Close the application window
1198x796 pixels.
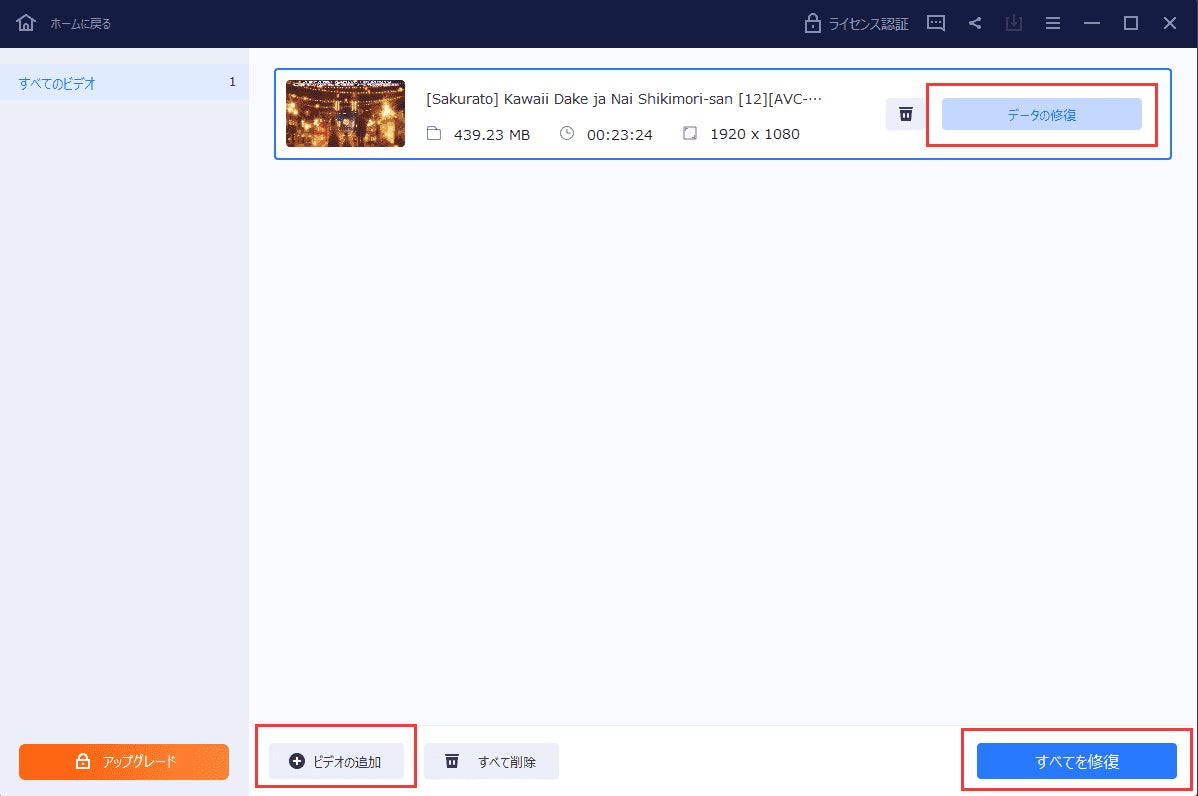pos(1170,23)
